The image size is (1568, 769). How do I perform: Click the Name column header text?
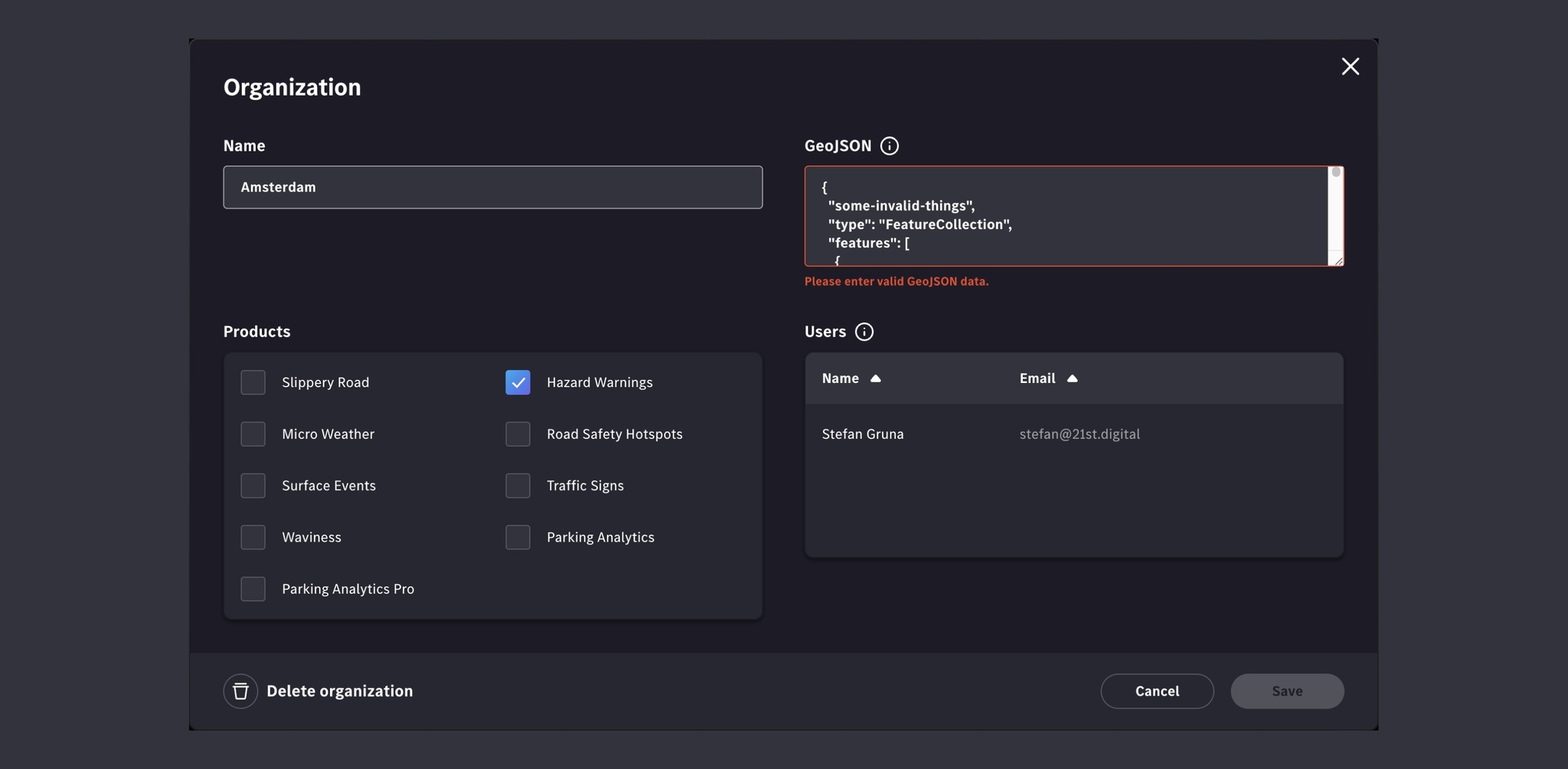point(840,378)
